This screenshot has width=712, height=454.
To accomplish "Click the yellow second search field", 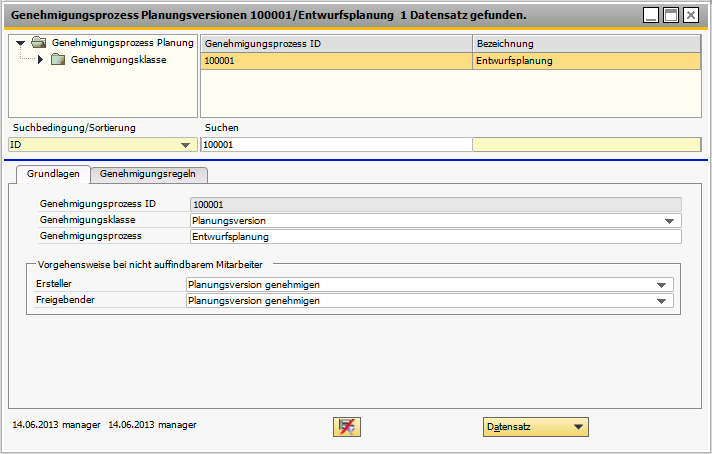I will [586, 145].
